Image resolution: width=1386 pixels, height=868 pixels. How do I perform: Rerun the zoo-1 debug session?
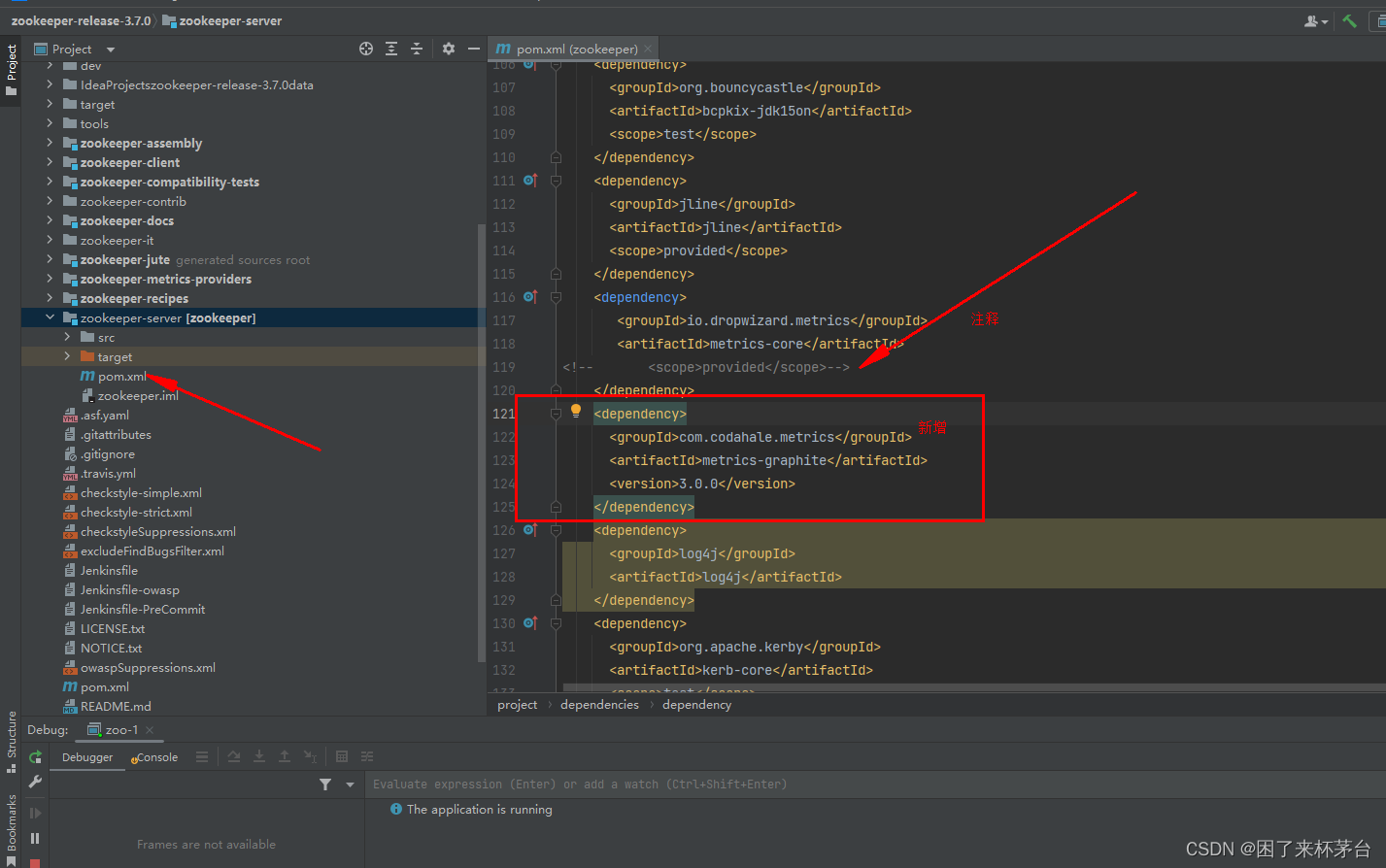coord(35,756)
